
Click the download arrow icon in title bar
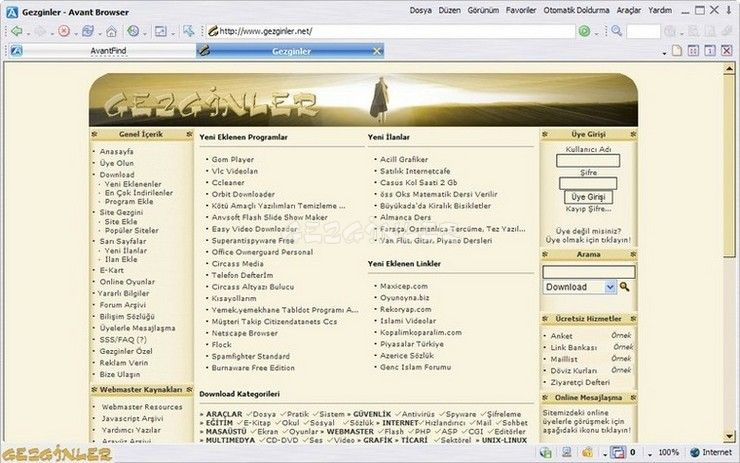click(729, 10)
